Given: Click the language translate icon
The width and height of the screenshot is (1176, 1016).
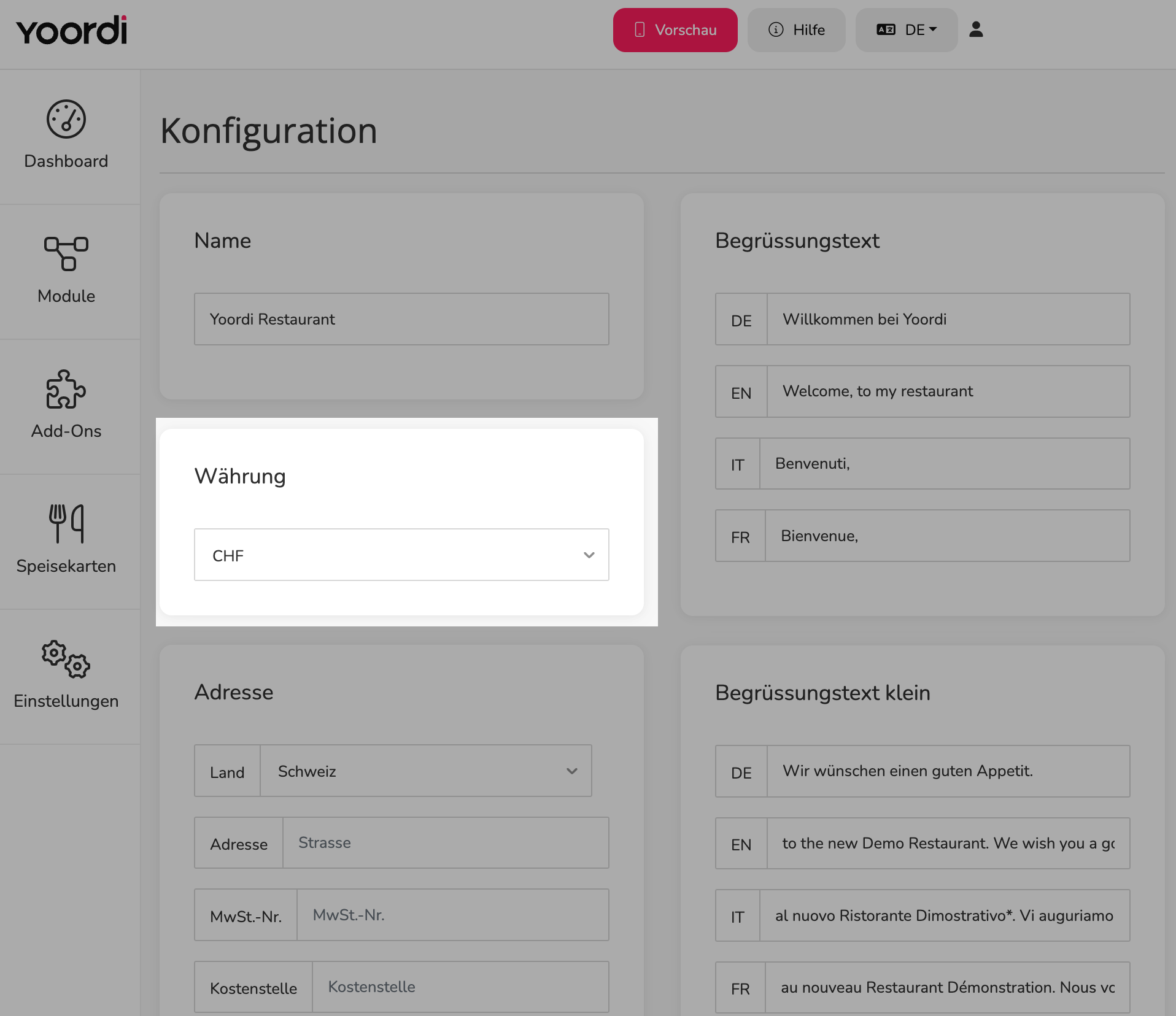Looking at the screenshot, I should pyautogui.click(x=886, y=29).
